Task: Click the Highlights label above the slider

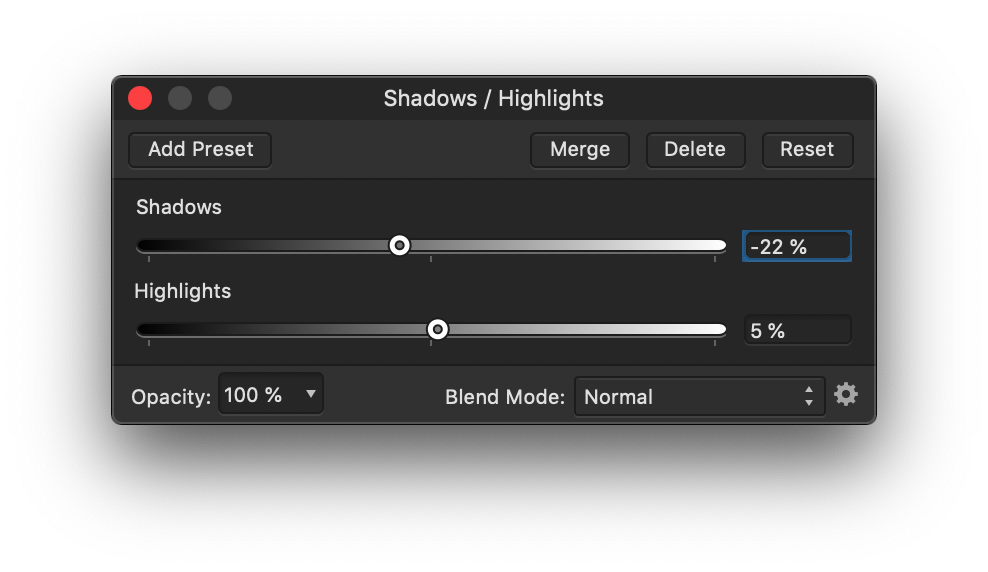Action: pos(183,291)
